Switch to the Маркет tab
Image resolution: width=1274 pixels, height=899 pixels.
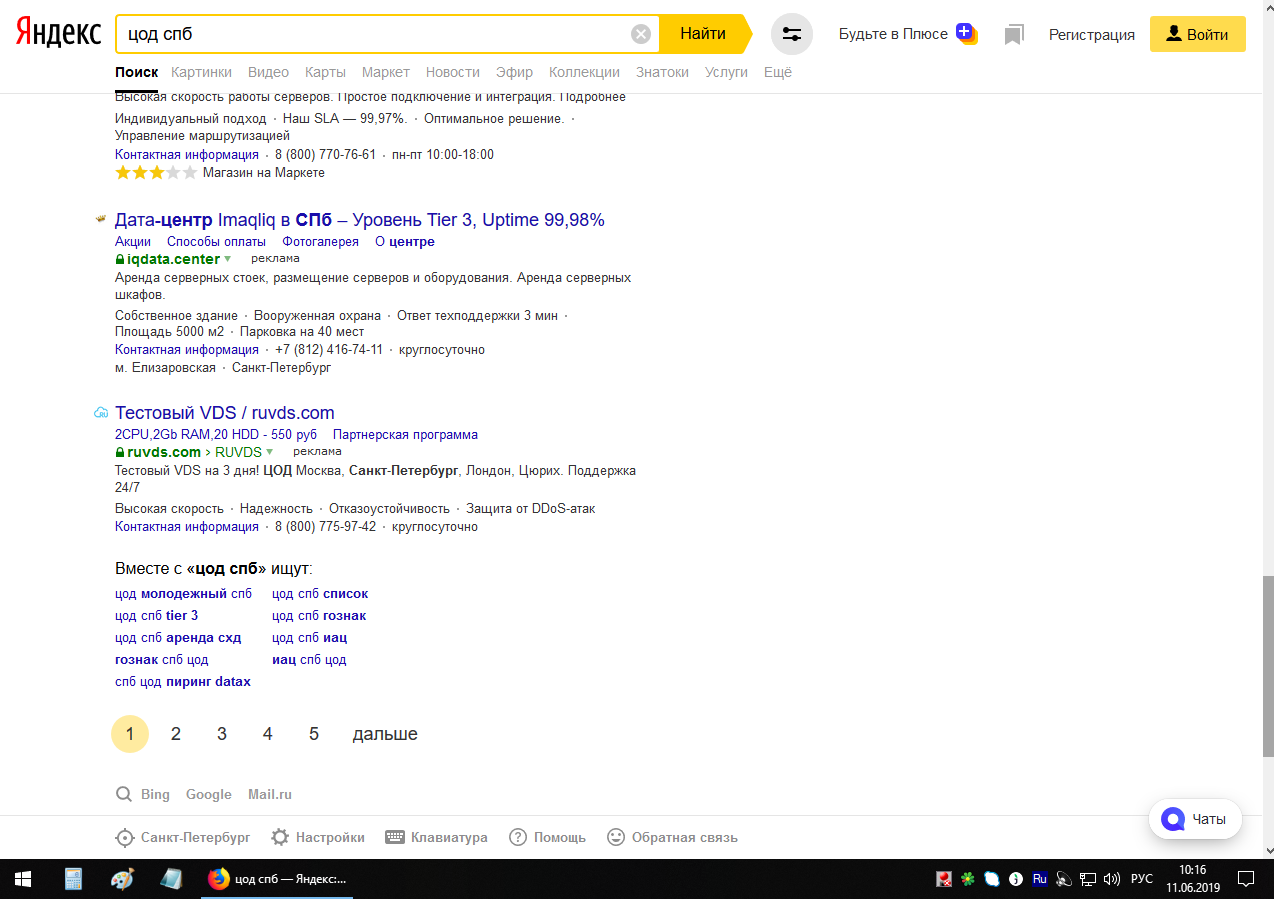[x=386, y=72]
